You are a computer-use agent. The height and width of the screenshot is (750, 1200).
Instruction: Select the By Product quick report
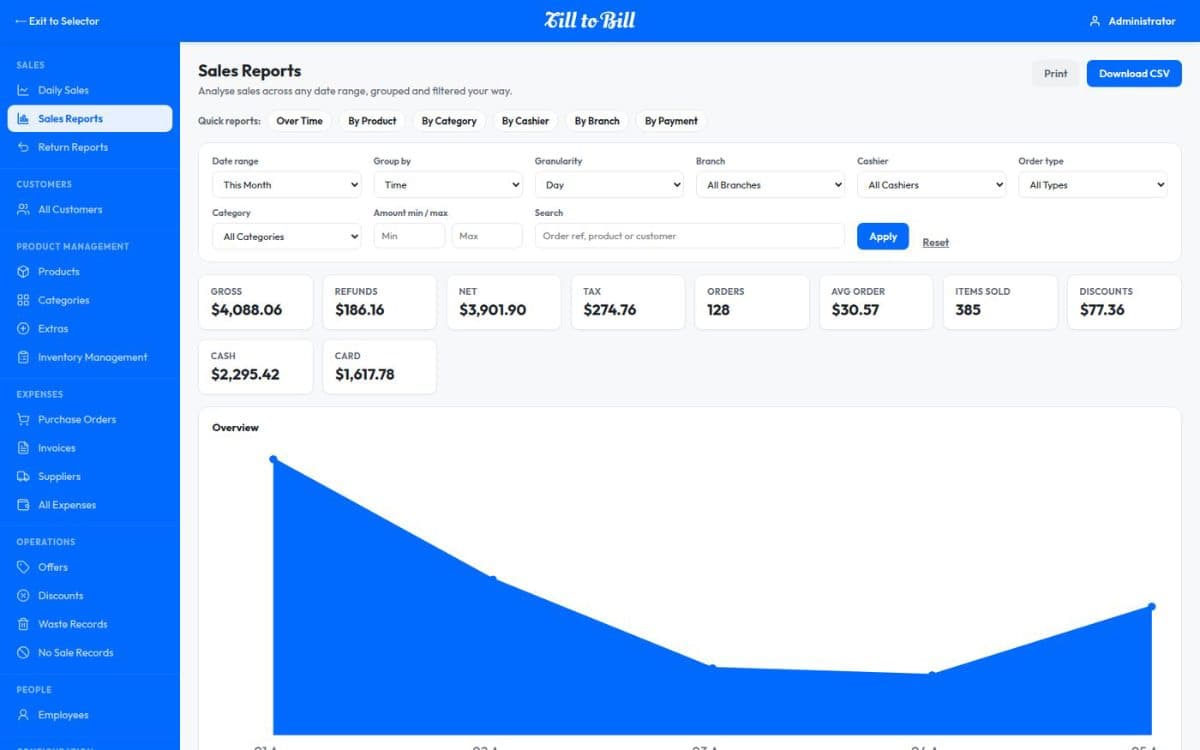[x=373, y=121]
